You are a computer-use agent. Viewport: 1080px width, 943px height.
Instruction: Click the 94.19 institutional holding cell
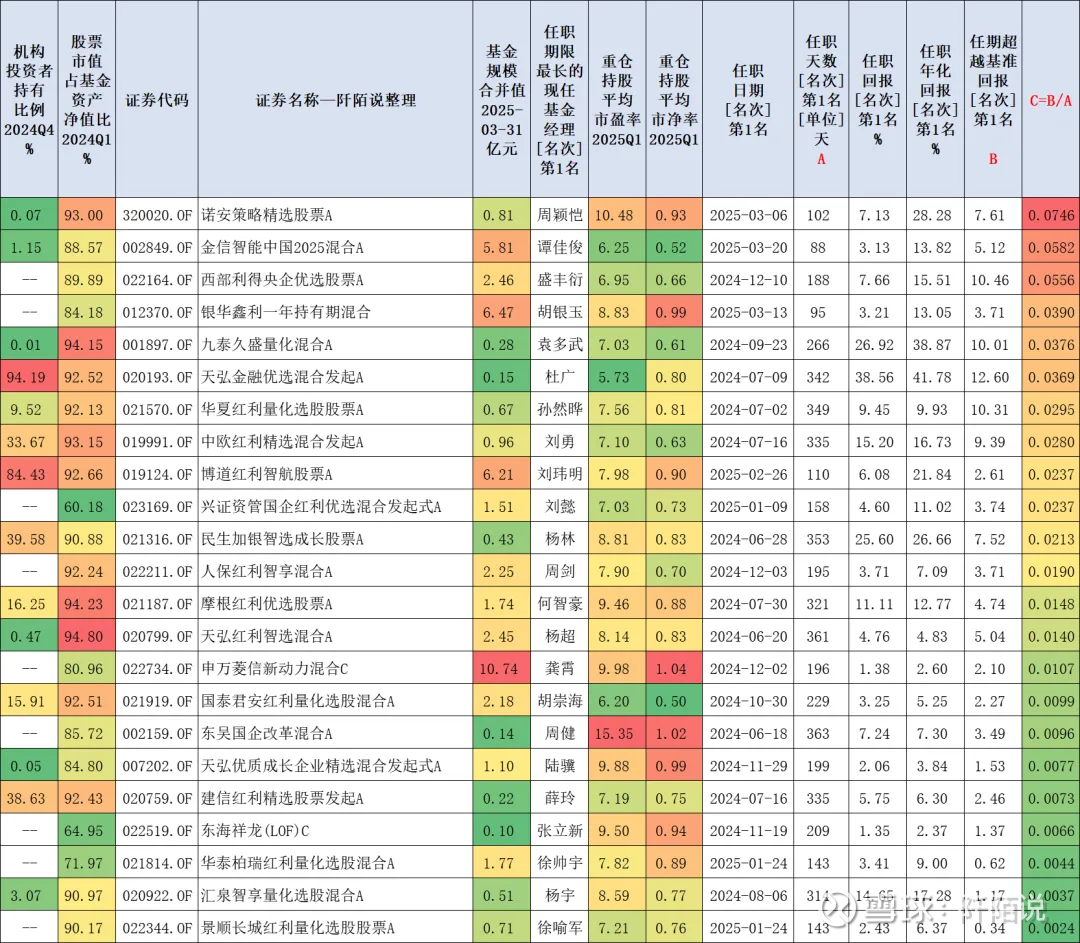pos(28,375)
